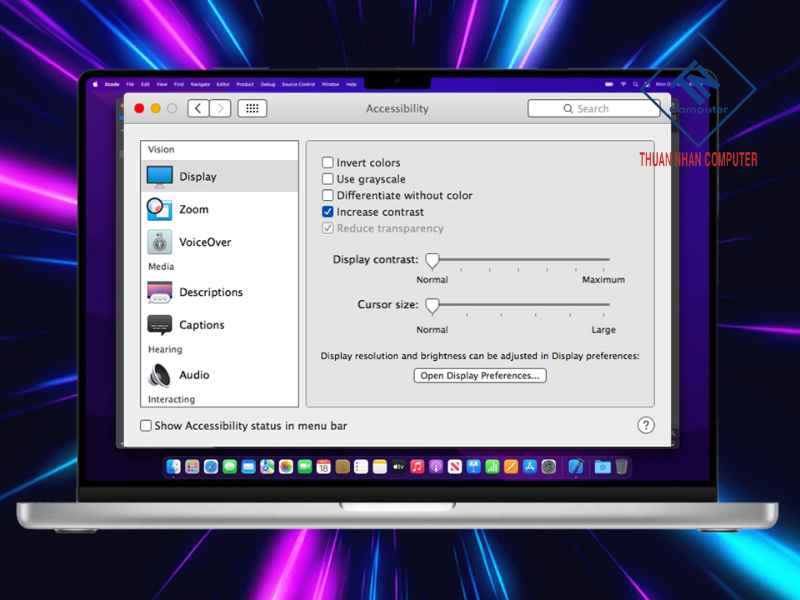The width and height of the screenshot is (800, 600).
Task: Toggle Show Accessibility status in menu bar
Action: tap(147, 426)
